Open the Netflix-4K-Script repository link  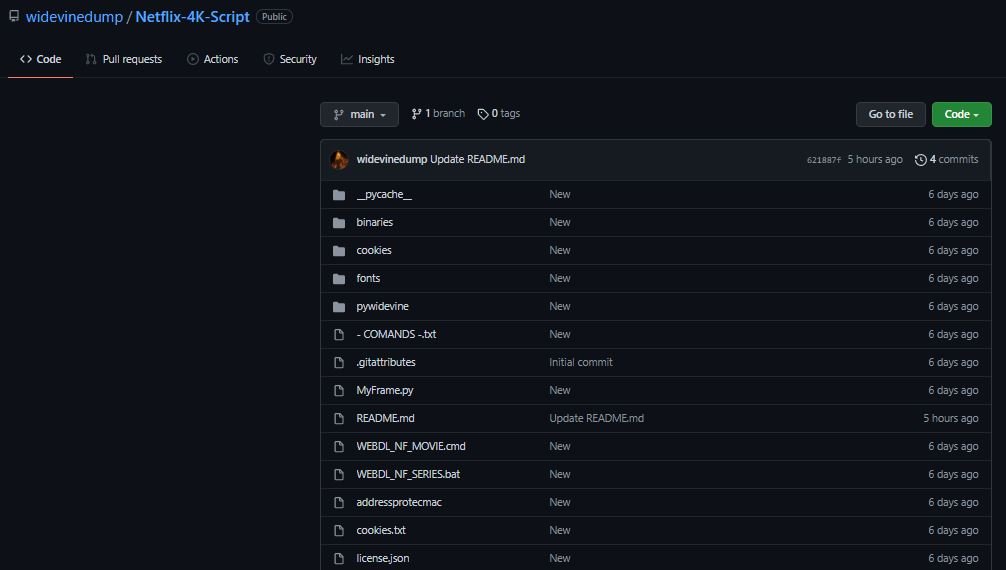[192, 17]
